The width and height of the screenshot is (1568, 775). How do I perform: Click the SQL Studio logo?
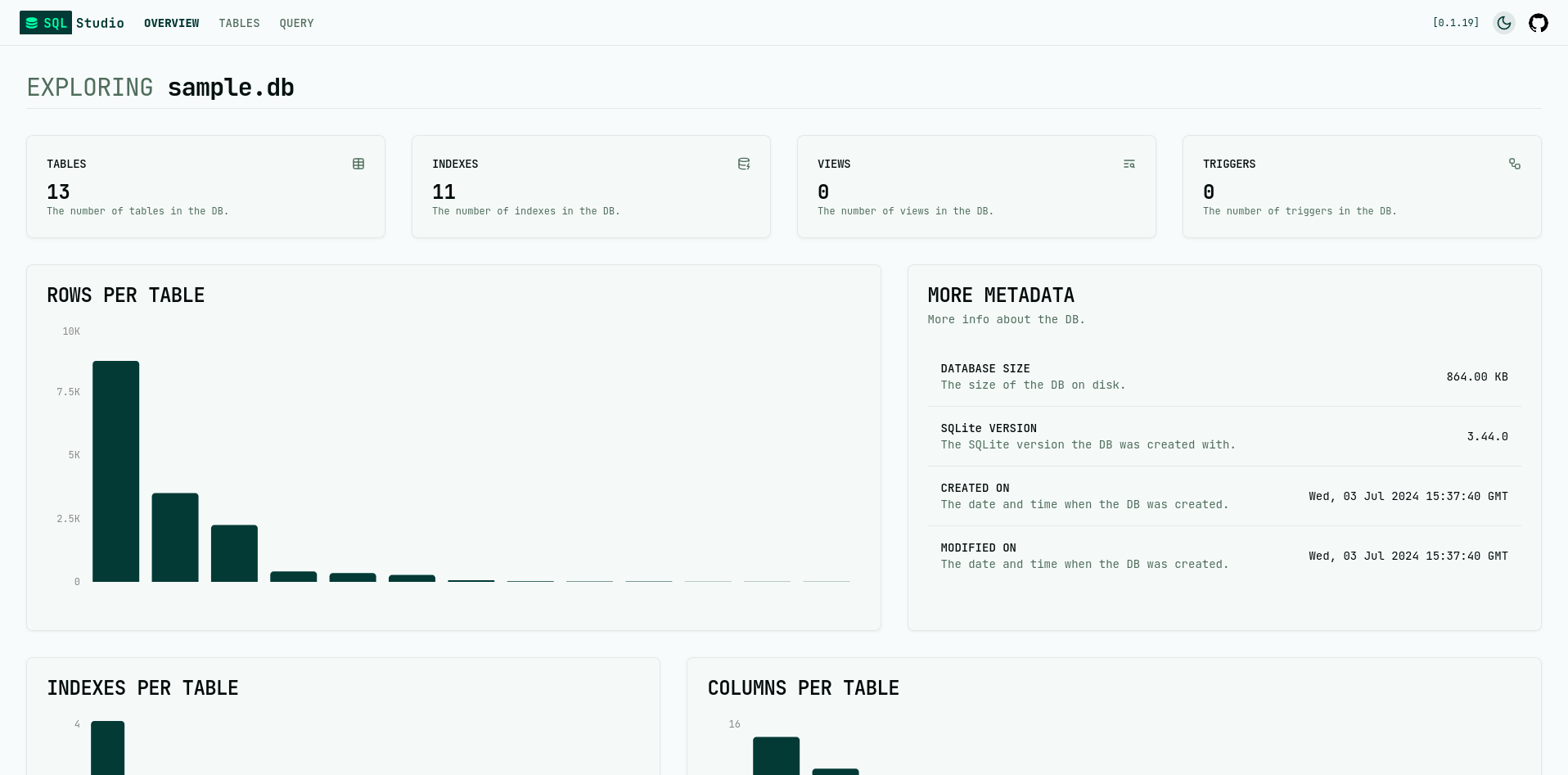point(72,23)
